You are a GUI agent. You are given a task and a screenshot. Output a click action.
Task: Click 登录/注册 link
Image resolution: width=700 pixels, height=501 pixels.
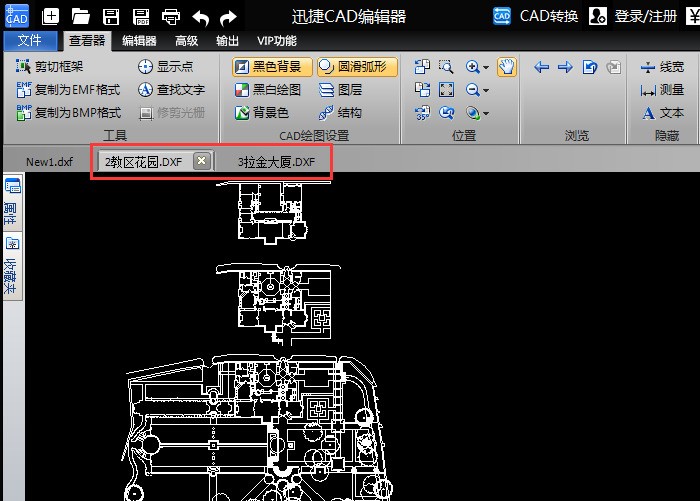(x=646, y=16)
